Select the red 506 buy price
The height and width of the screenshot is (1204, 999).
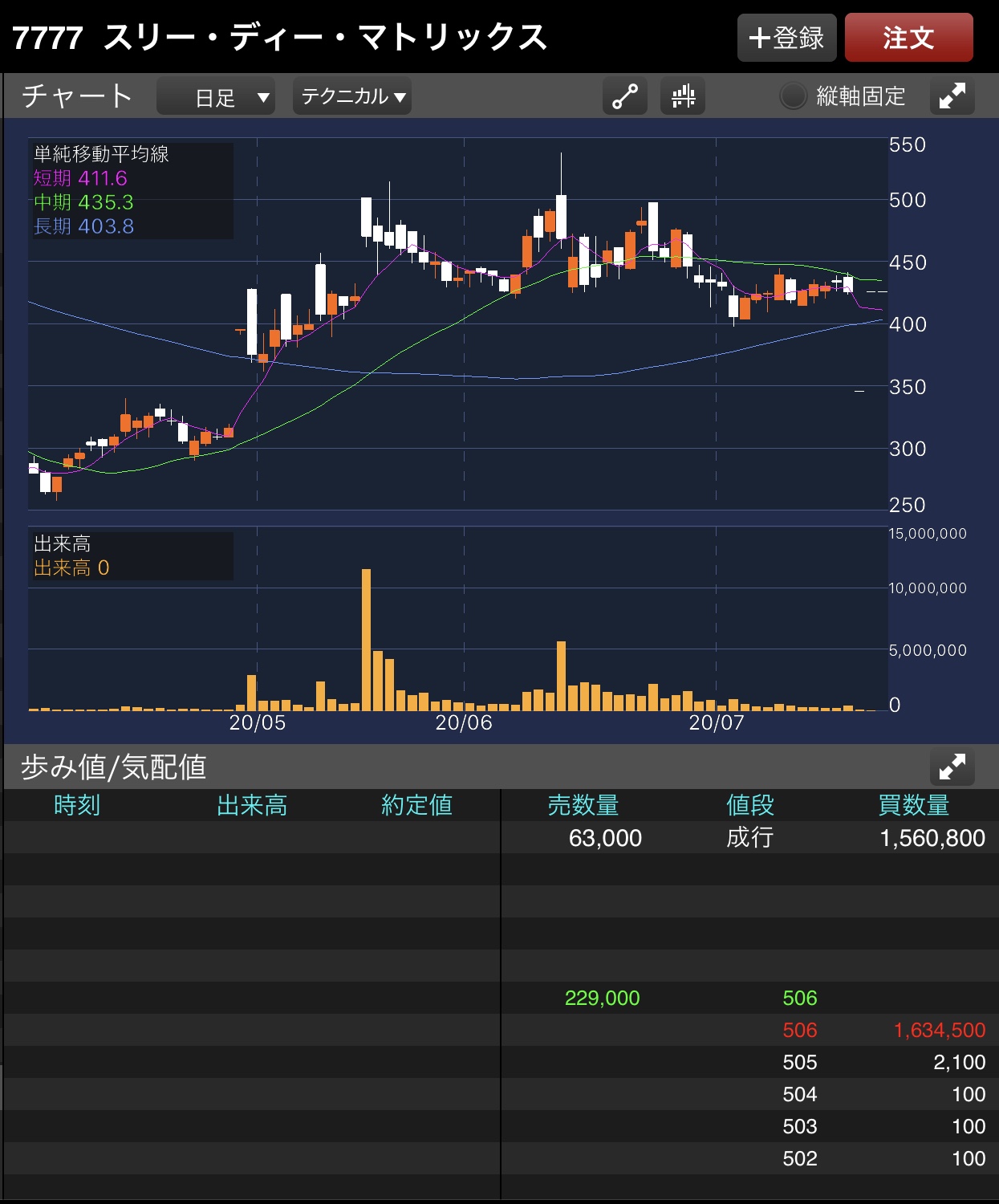pyautogui.click(x=799, y=1030)
